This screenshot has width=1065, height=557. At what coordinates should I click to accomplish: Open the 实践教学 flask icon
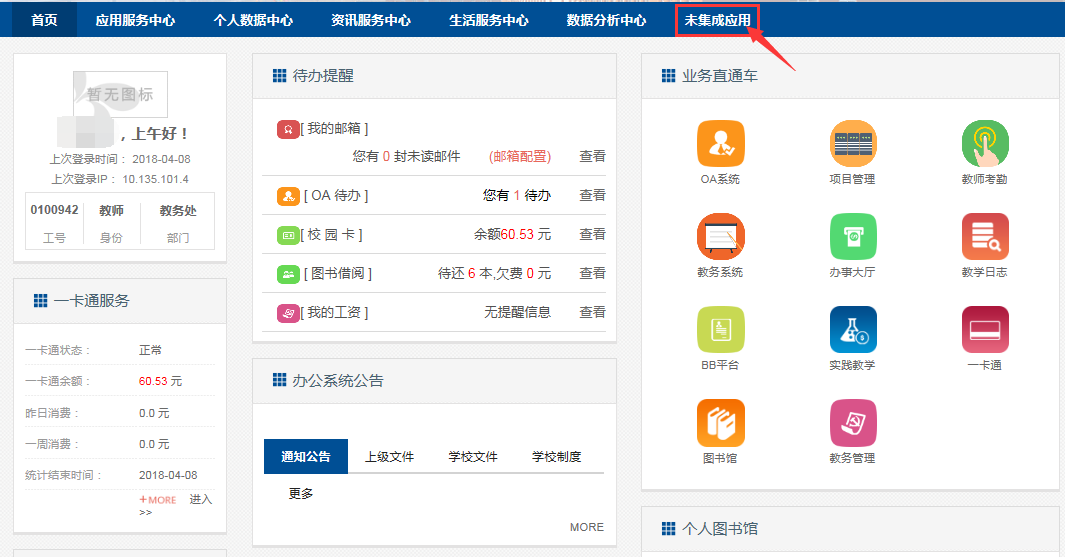[852, 331]
